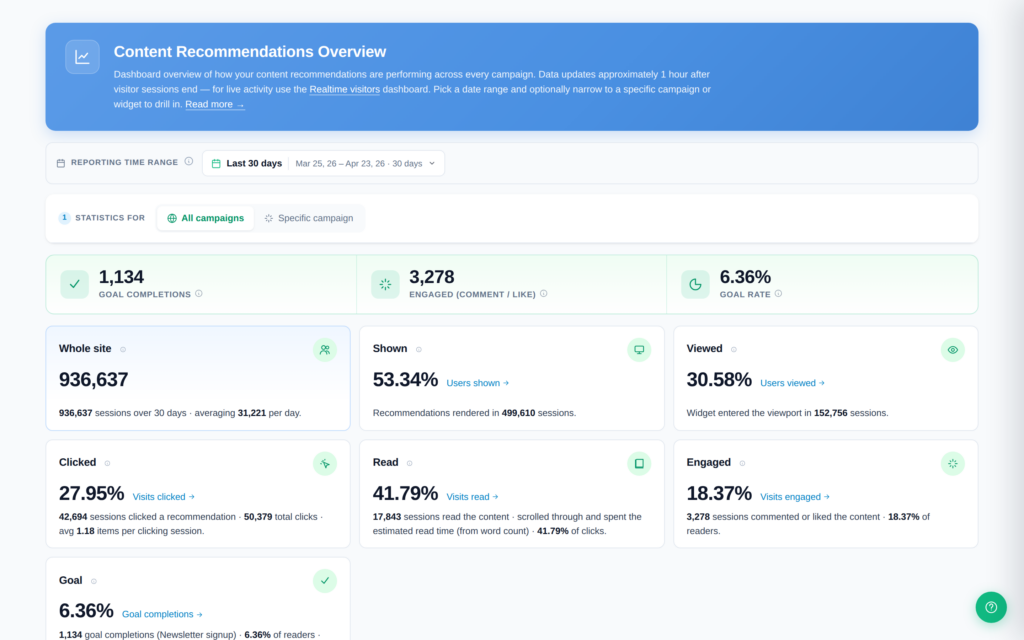
Task: Click the info icon next to Goal Completions
Action: coord(199,294)
